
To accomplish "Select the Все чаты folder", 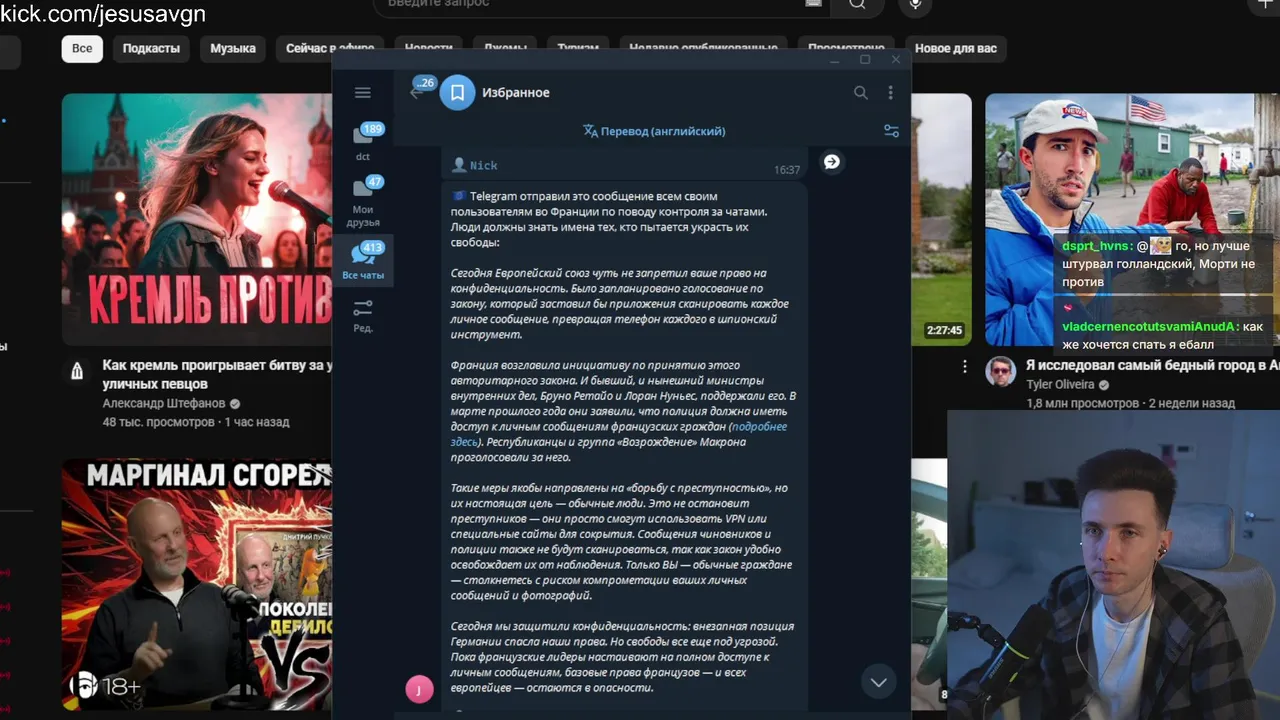I will pyautogui.click(x=363, y=261).
